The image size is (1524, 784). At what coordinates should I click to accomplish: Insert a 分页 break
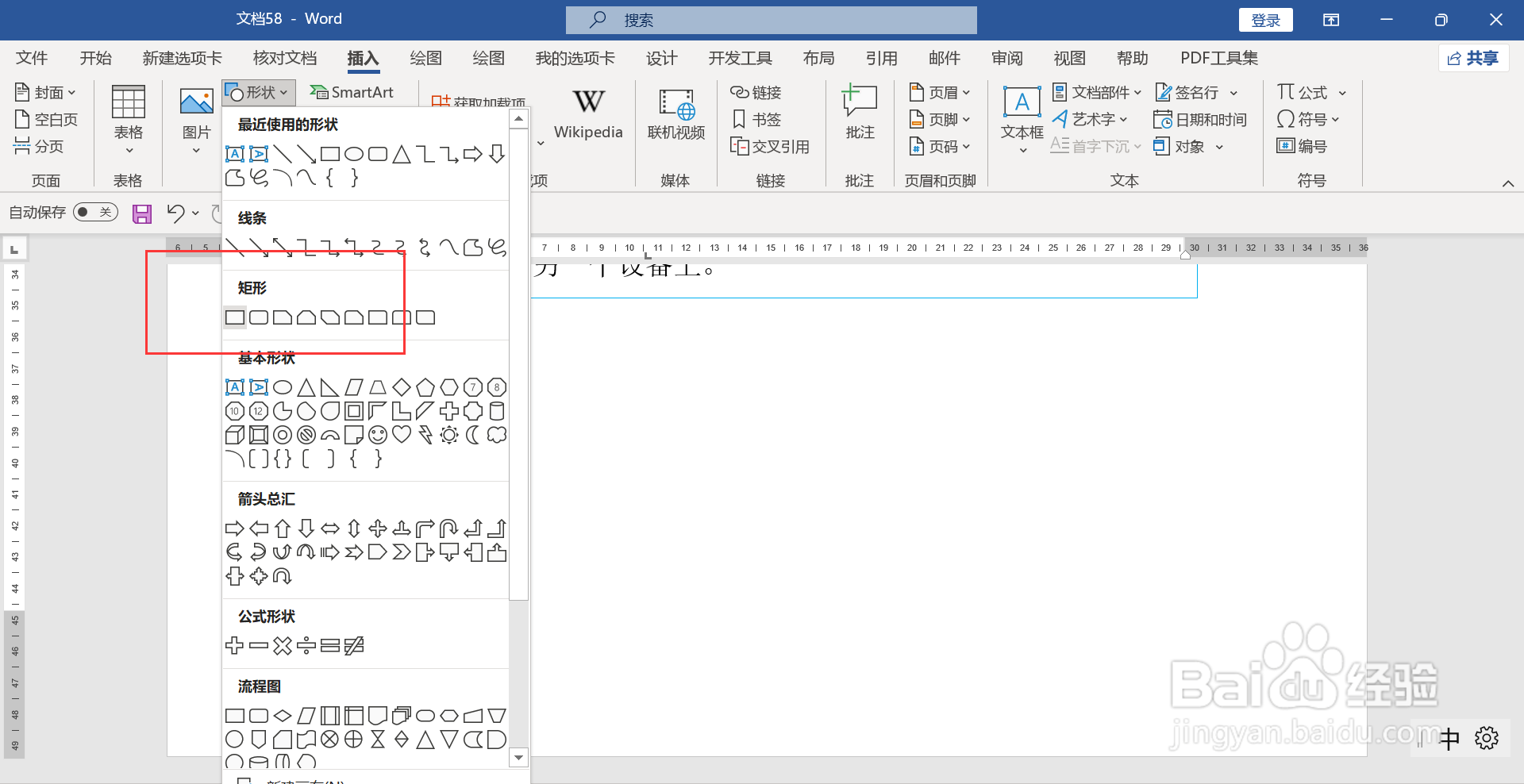pos(39,146)
